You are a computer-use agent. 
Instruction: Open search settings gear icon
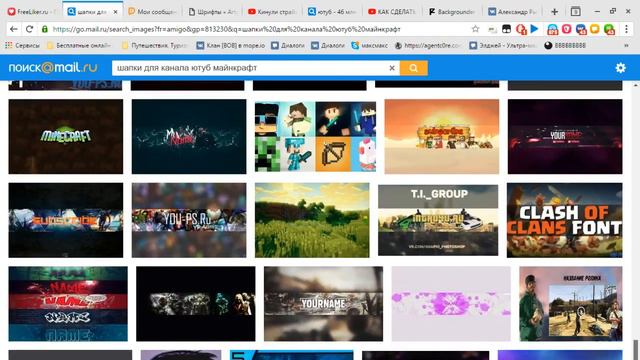click(620, 68)
